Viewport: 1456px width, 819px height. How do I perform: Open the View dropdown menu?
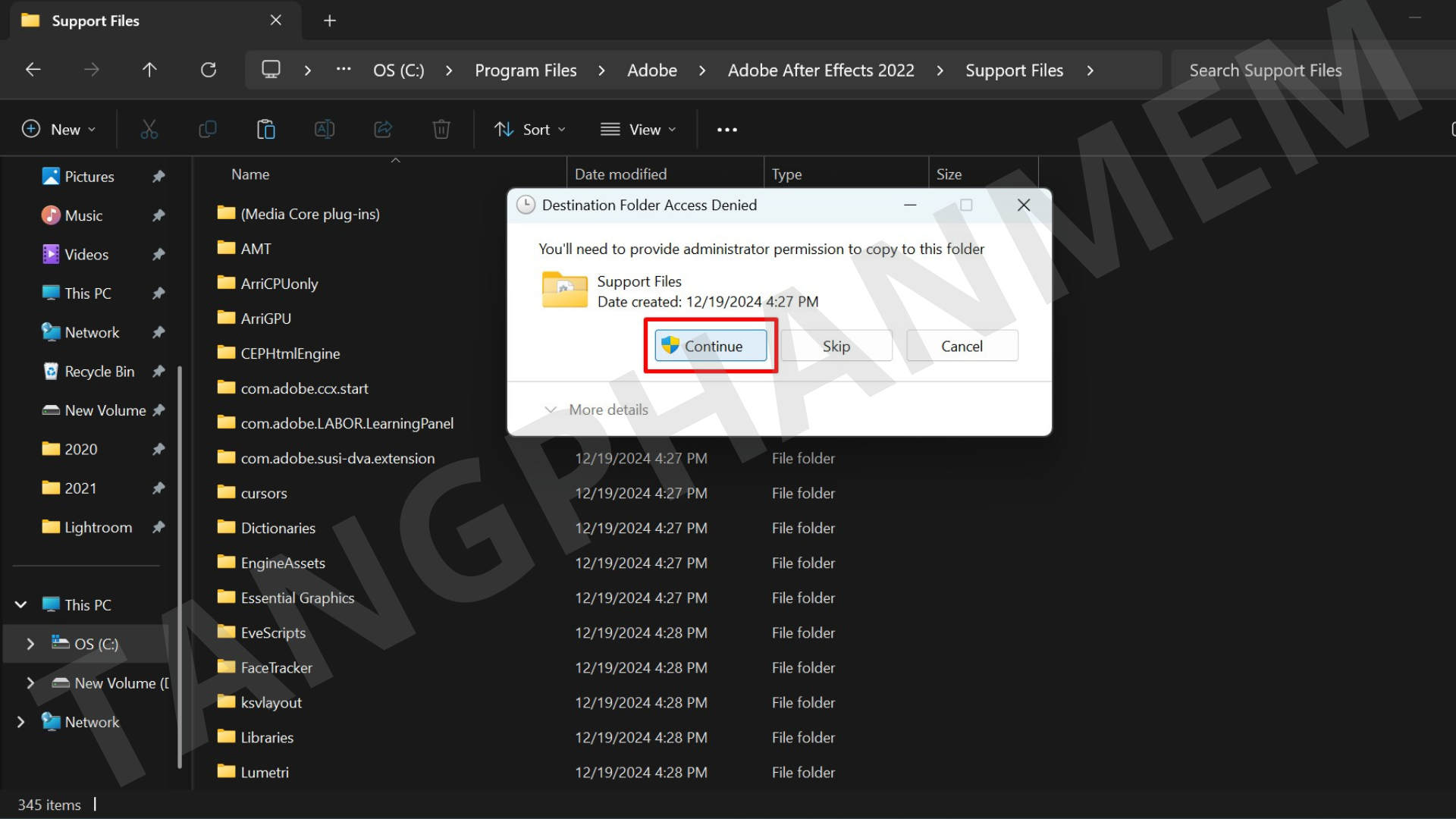[638, 130]
